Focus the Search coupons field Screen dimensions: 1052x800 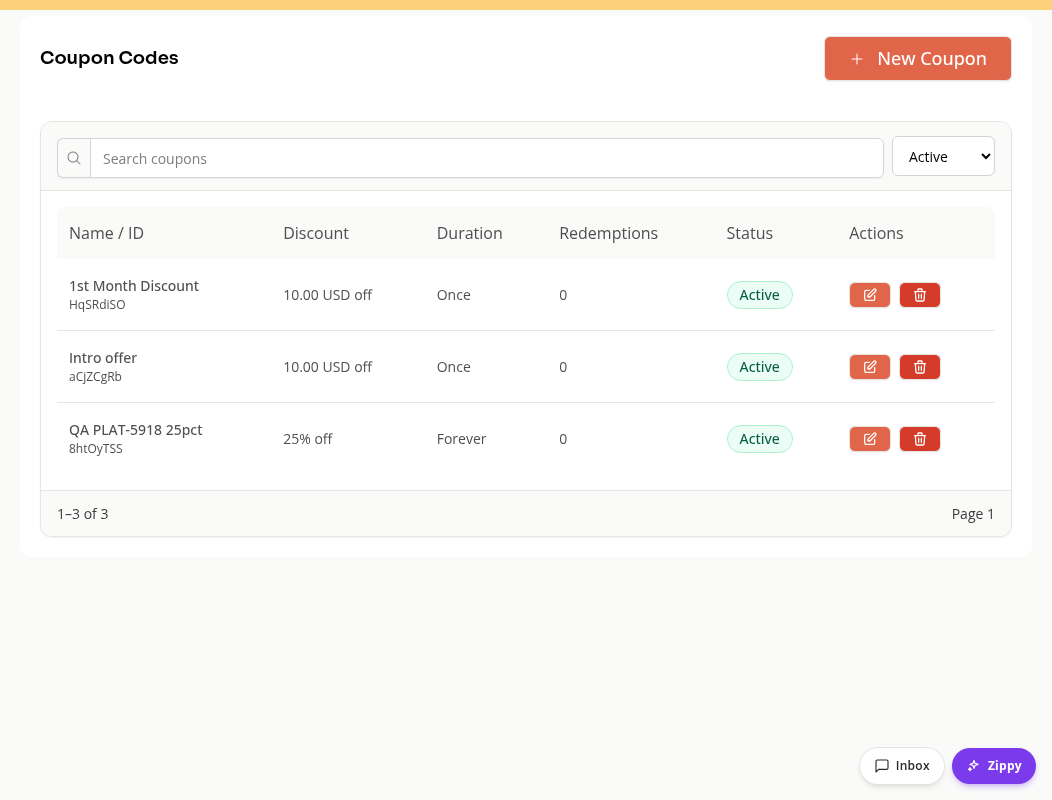[486, 158]
